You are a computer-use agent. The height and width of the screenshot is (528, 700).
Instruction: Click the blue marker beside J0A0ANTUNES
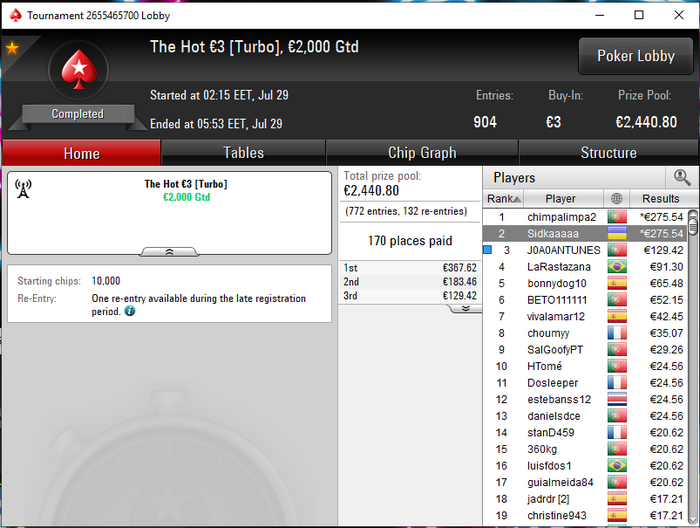488,249
